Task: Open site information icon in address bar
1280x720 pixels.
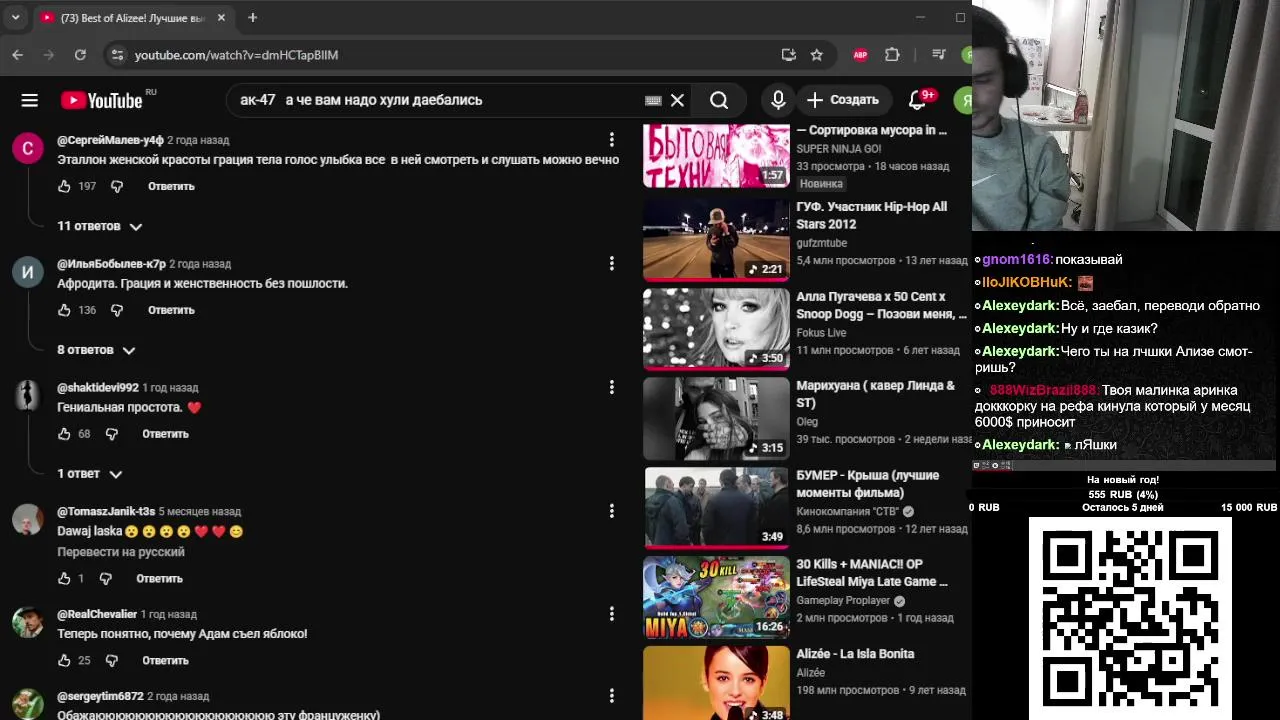Action: (x=117, y=55)
